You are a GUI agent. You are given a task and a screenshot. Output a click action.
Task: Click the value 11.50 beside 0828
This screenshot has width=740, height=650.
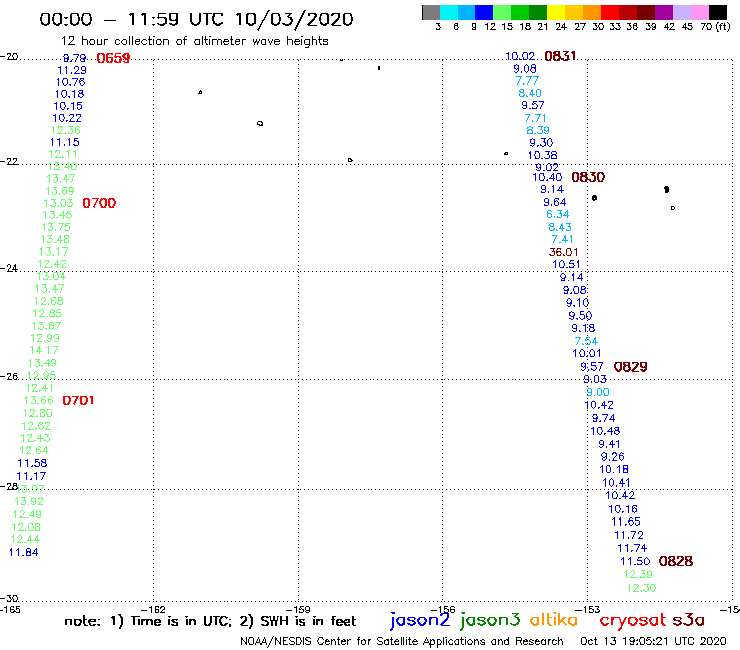635,561
